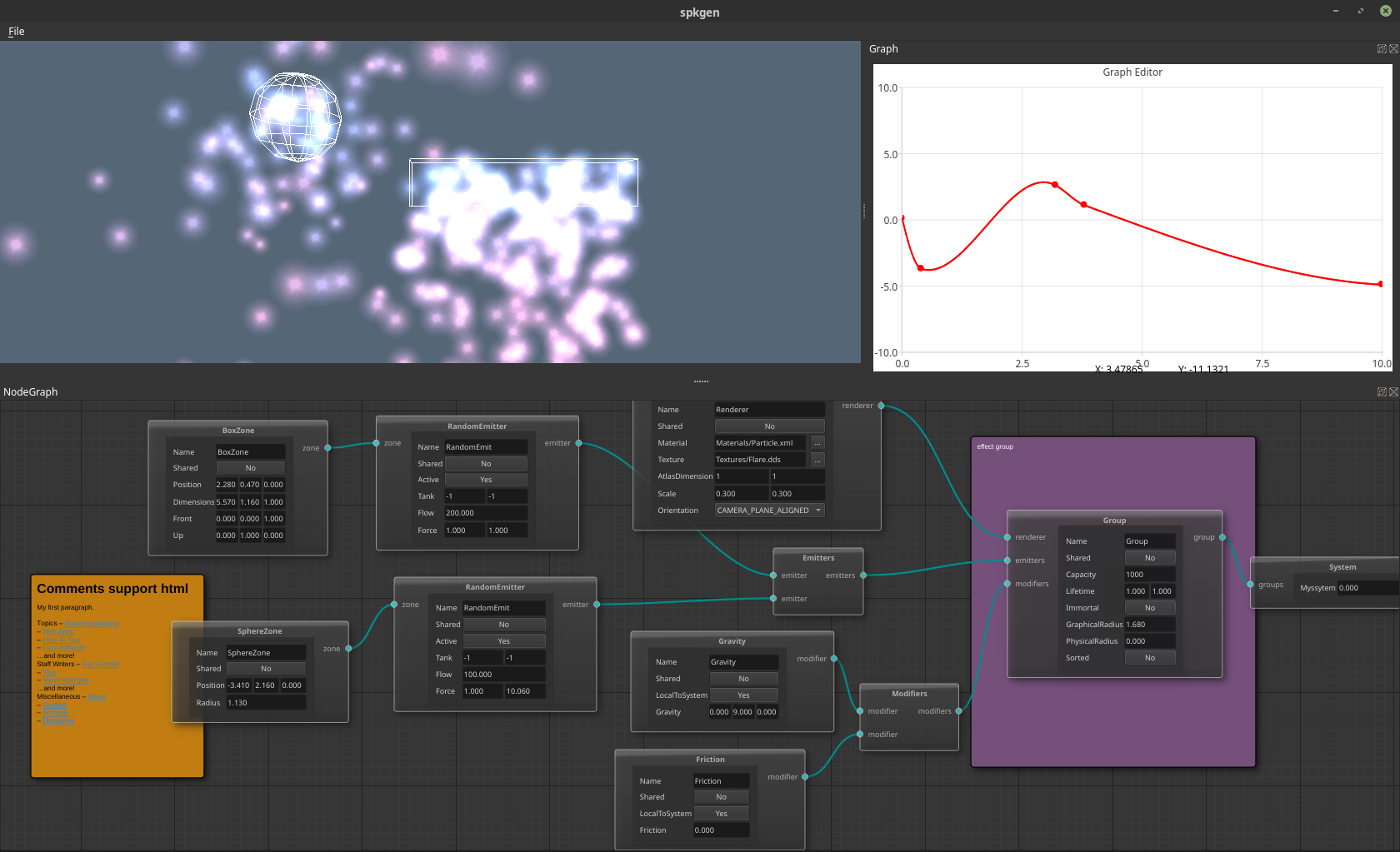The width and height of the screenshot is (1400, 852).
Task: Open the About link in the comment
Action: 97,697
